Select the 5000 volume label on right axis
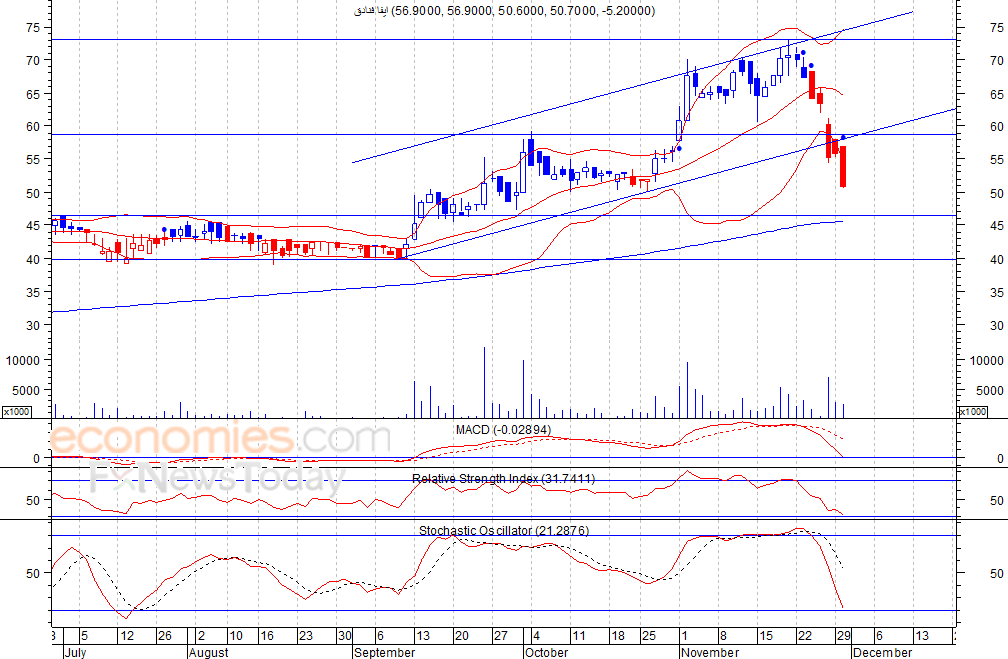Screen dimensions: 1008x659 989,390
